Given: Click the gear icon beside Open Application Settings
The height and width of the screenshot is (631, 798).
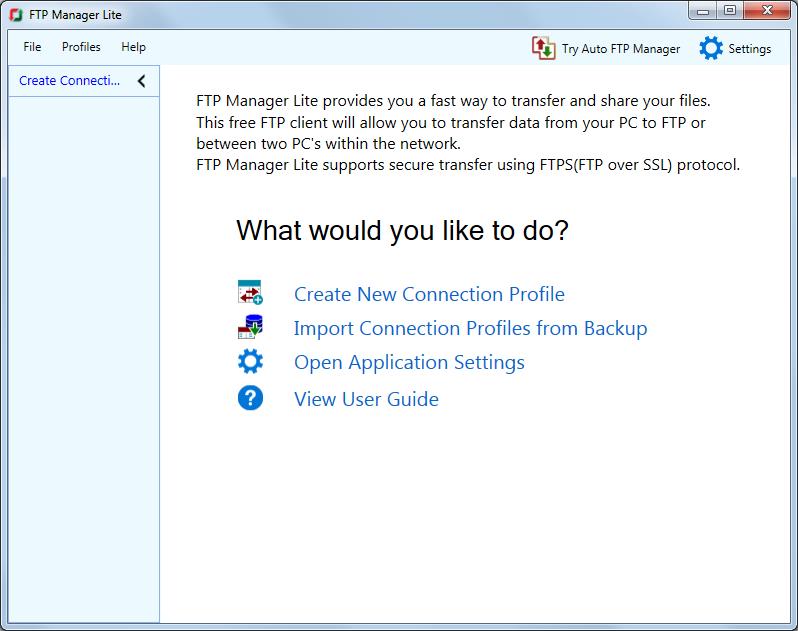Looking at the screenshot, I should (250, 361).
